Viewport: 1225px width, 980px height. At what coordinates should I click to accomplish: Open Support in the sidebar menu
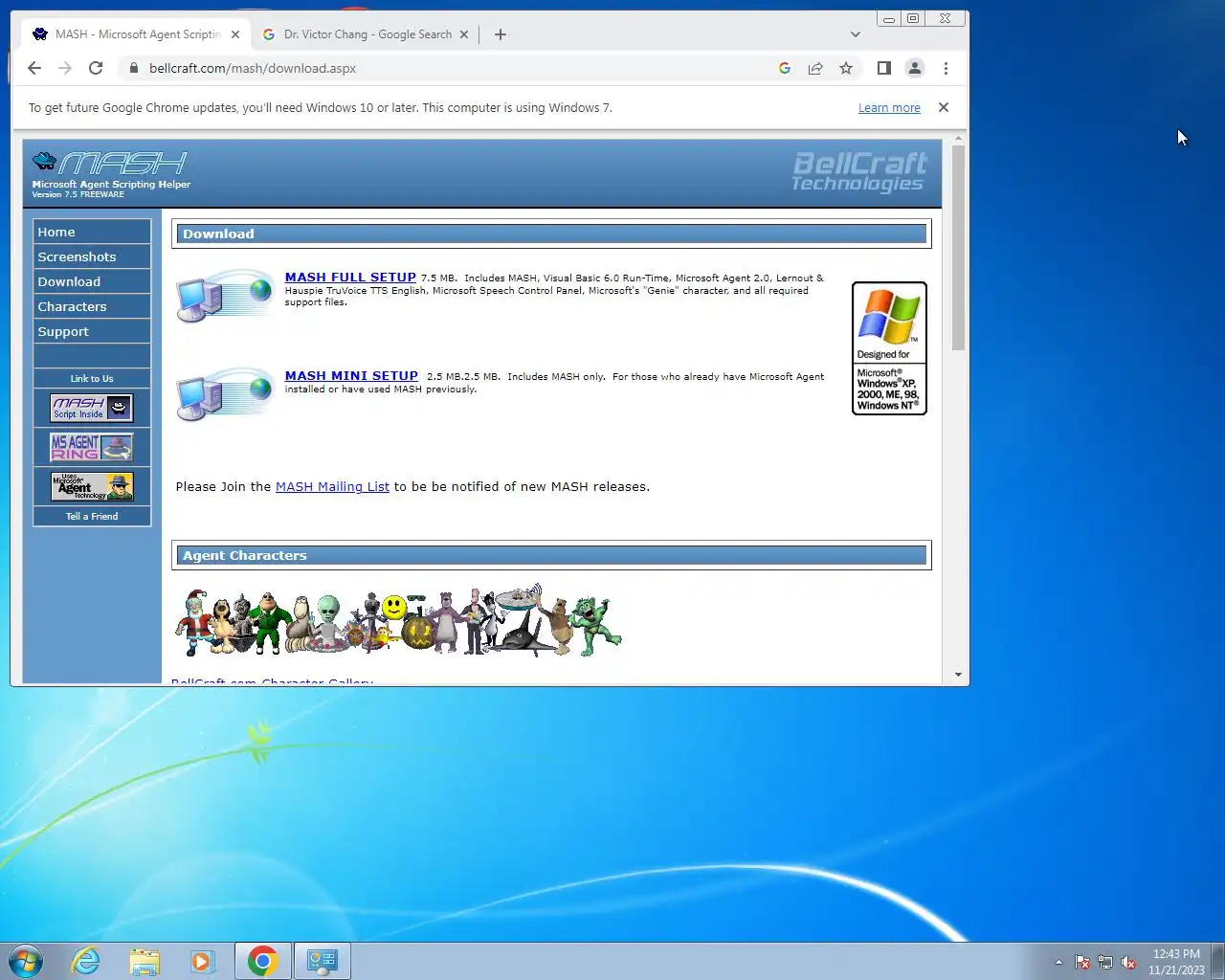pos(92,331)
